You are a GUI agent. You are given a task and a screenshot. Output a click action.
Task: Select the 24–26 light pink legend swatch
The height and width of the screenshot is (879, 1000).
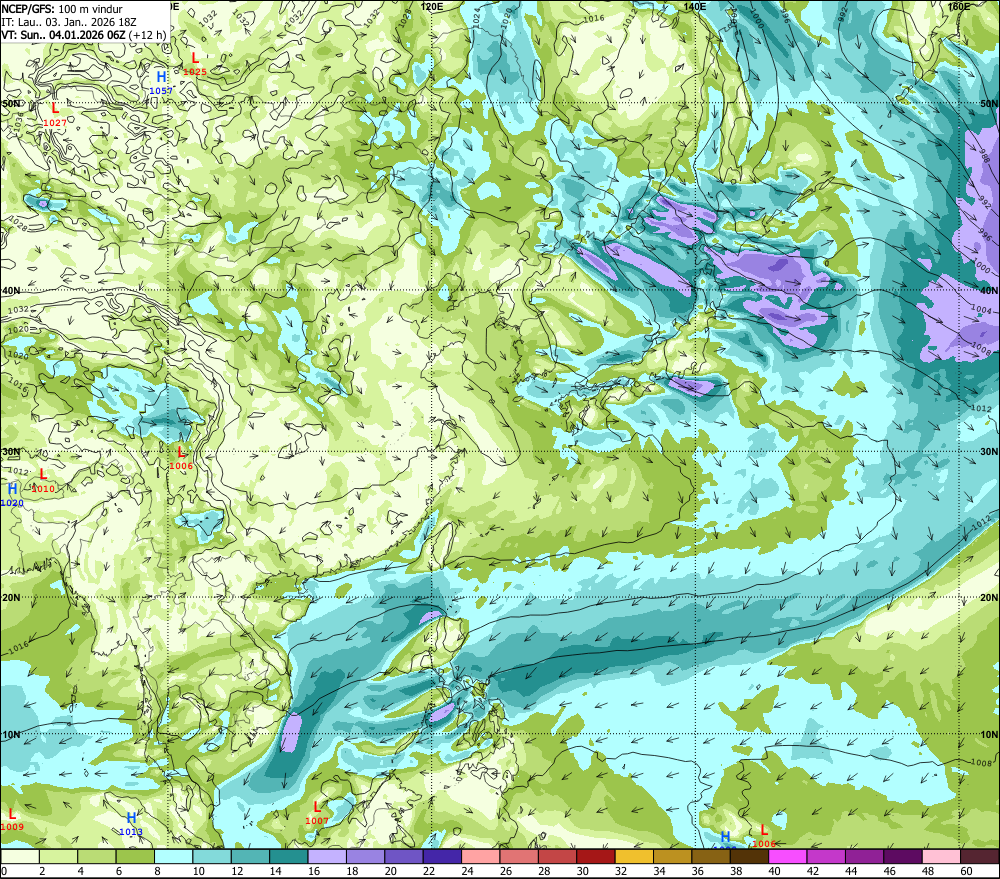pyautogui.click(x=480, y=856)
